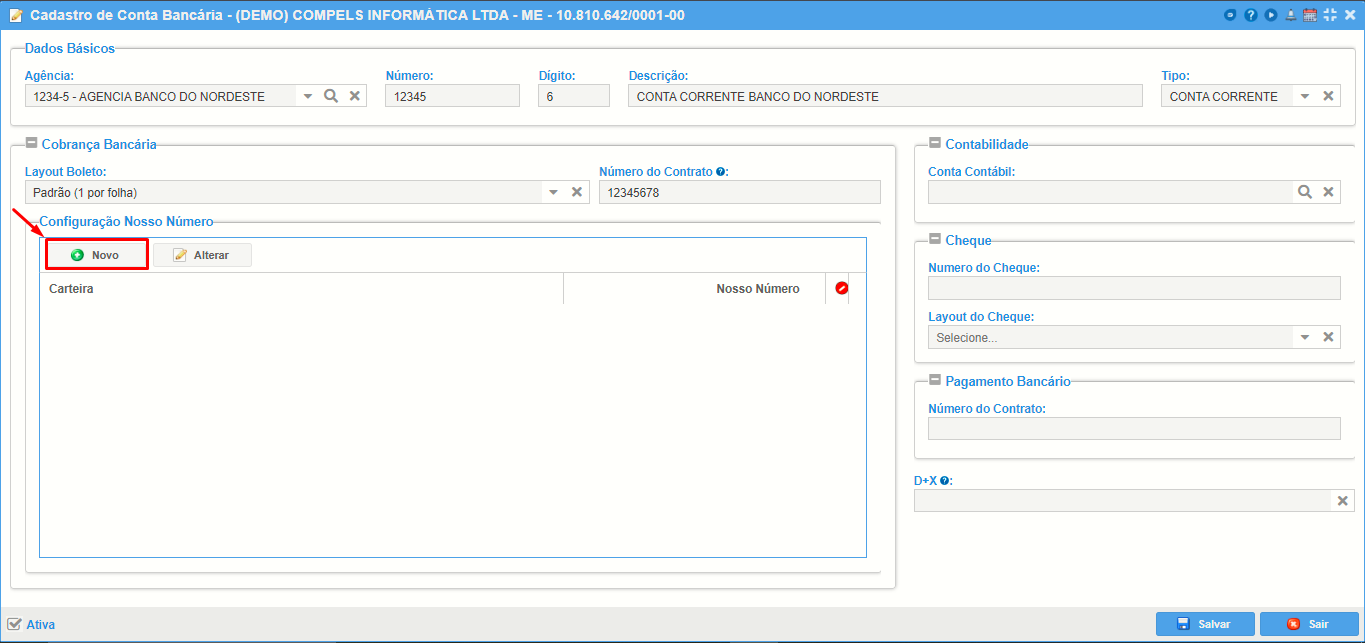The height and width of the screenshot is (643, 1365).
Task: Collapse the Cheque section
Action: 935,240
